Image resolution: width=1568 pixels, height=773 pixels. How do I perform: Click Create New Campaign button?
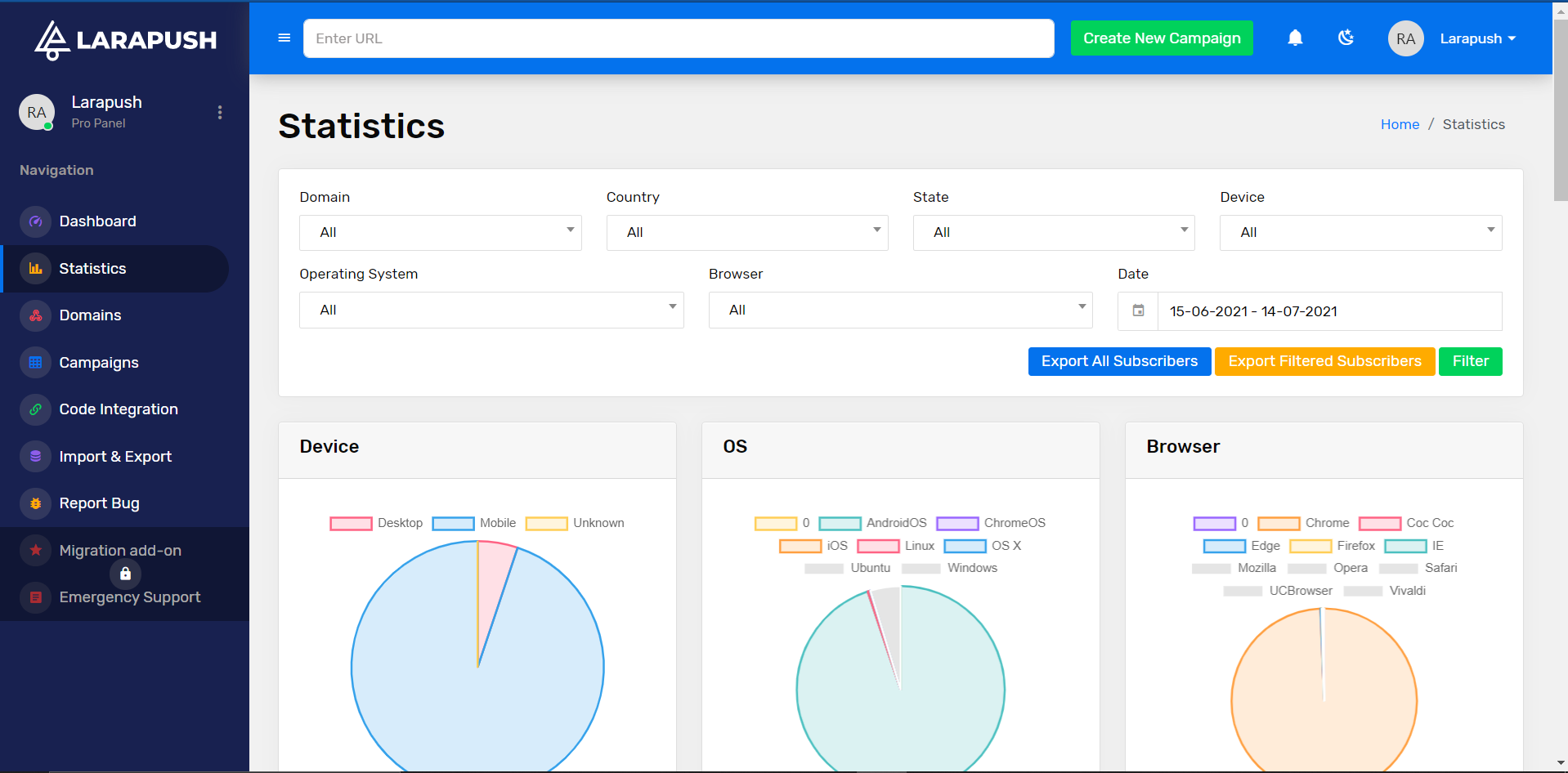point(1162,38)
